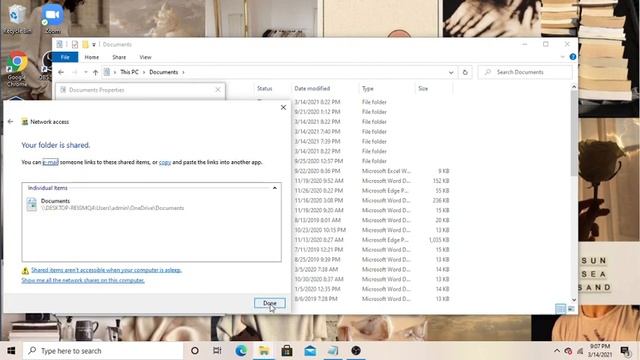The width and height of the screenshot is (640, 360).
Task: Click the folder icon in Explorer title bar
Action: tap(85, 44)
